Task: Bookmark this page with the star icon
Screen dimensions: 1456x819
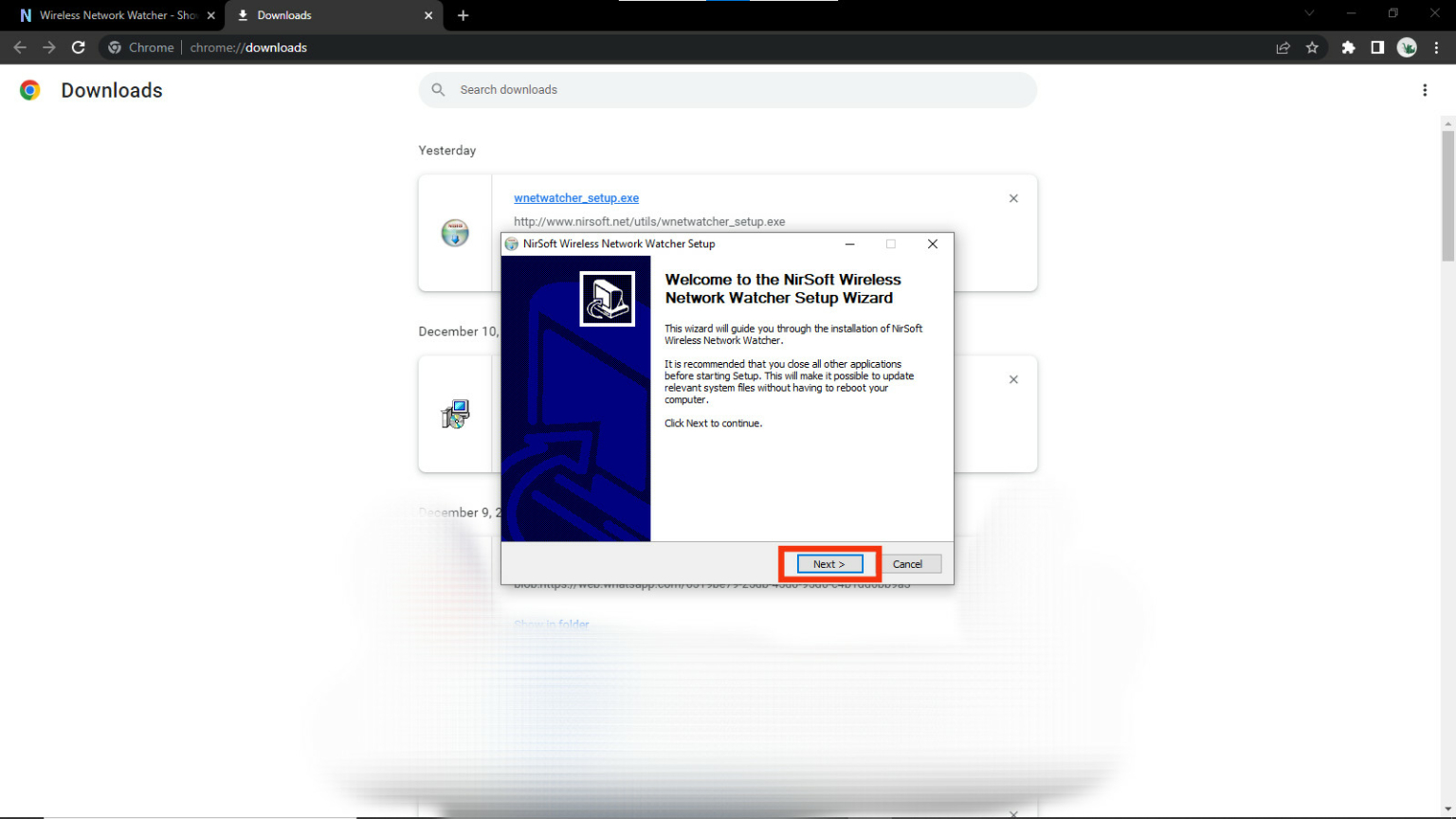Action: tap(1312, 47)
